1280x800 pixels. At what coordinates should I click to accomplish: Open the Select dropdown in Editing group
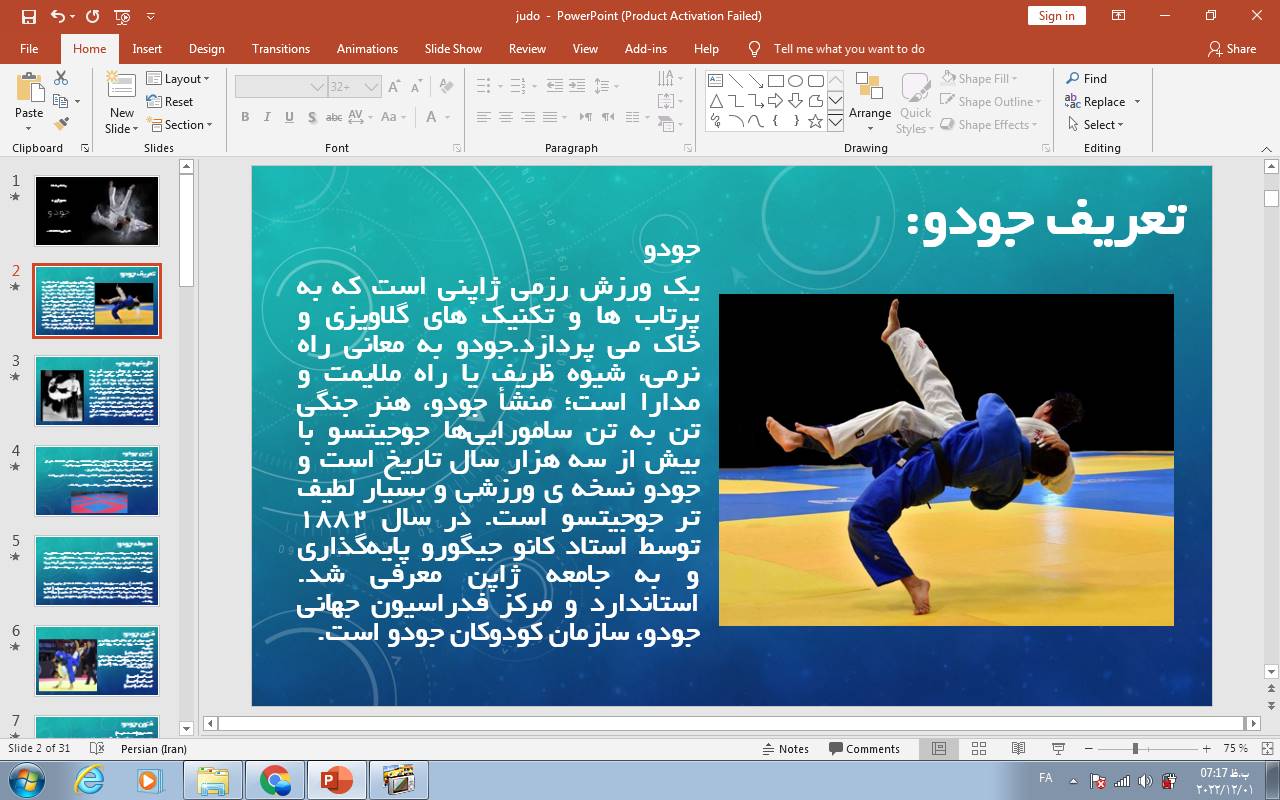(x=1098, y=124)
